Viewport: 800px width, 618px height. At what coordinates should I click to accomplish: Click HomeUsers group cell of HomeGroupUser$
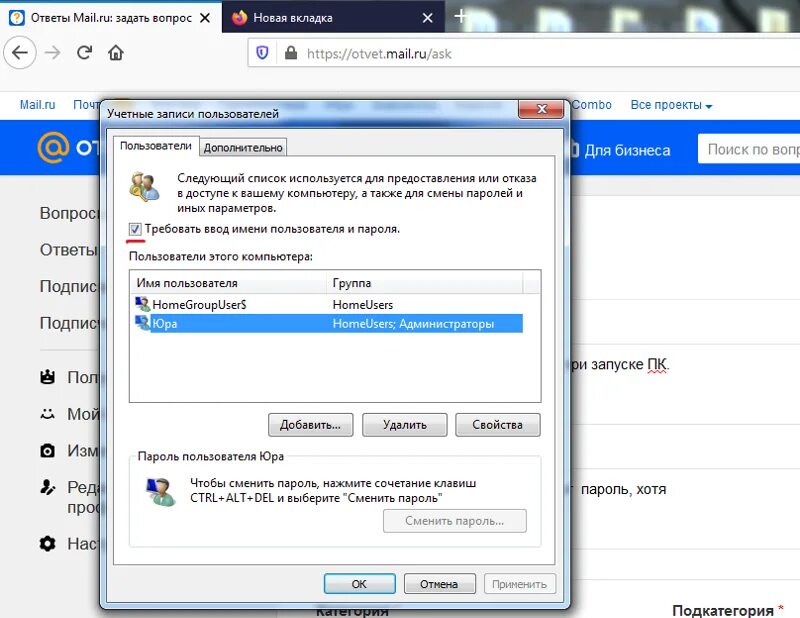point(363,305)
